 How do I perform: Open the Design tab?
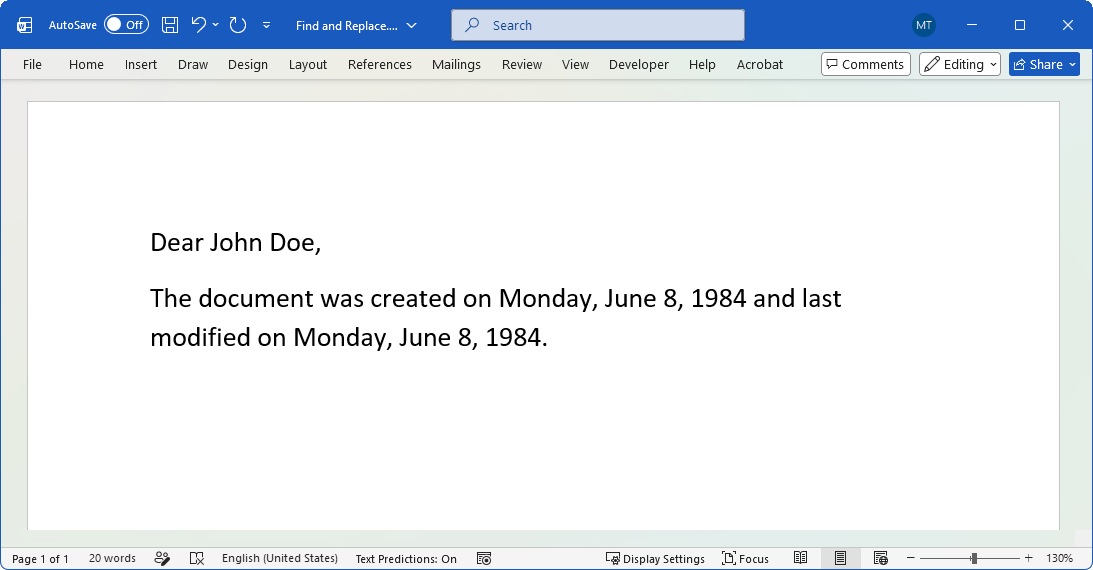(x=247, y=64)
